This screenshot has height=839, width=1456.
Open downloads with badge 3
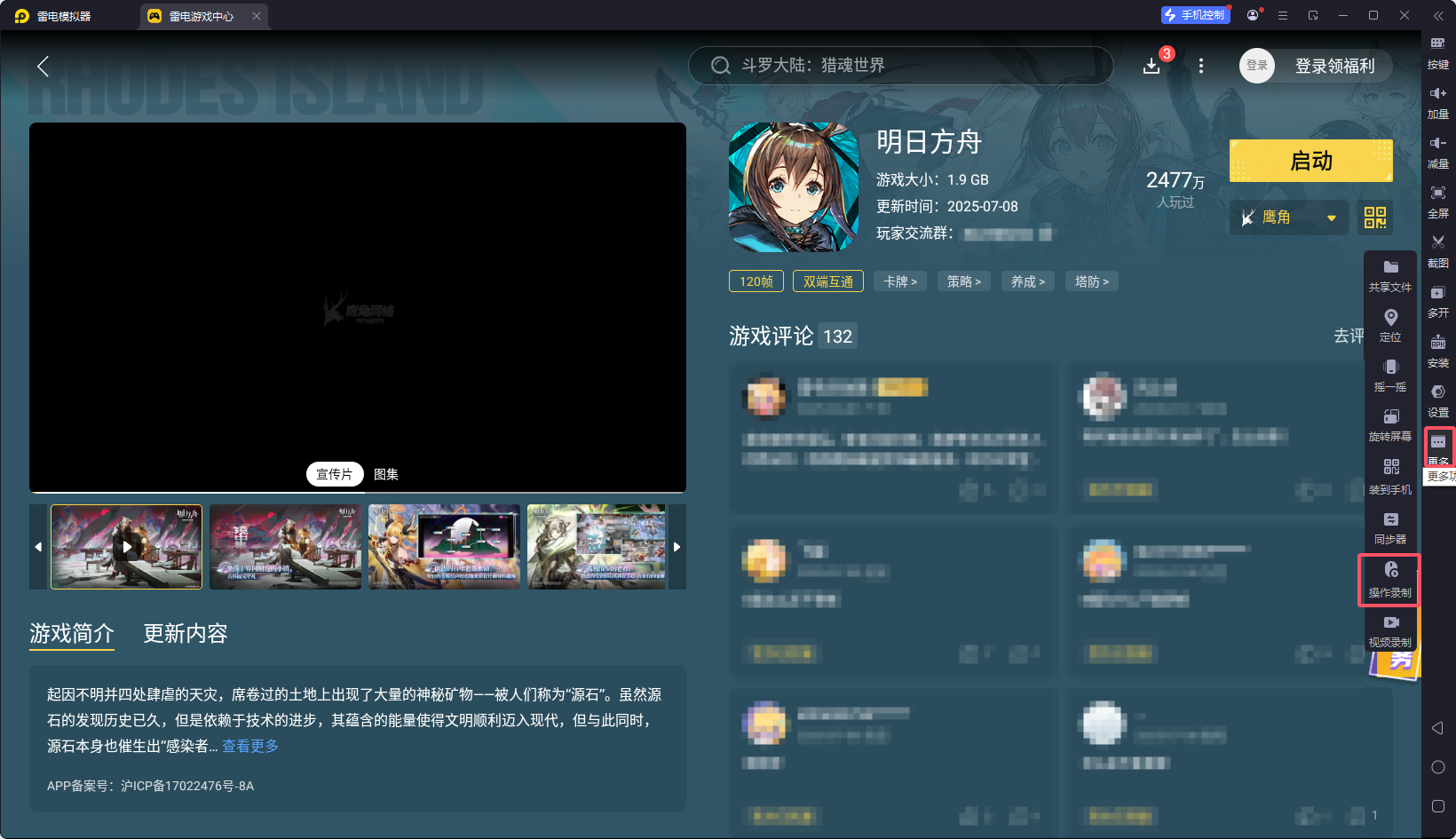1152,66
